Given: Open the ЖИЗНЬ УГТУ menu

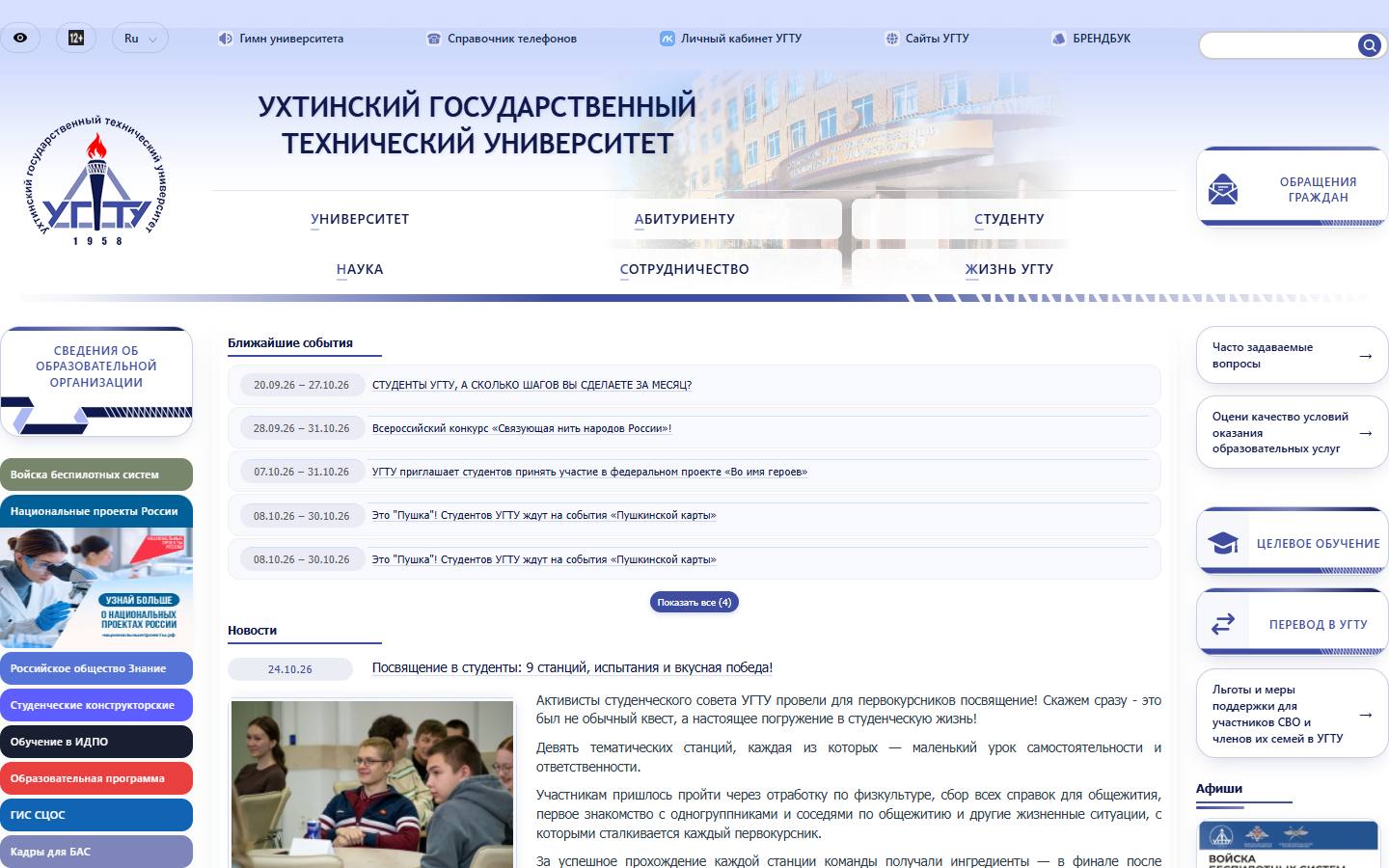Looking at the screenshot, I should (1009, 269).
